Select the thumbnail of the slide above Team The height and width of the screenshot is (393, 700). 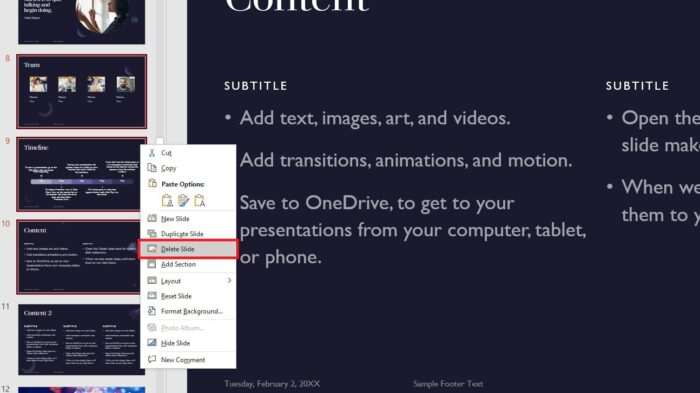(82, 21)
